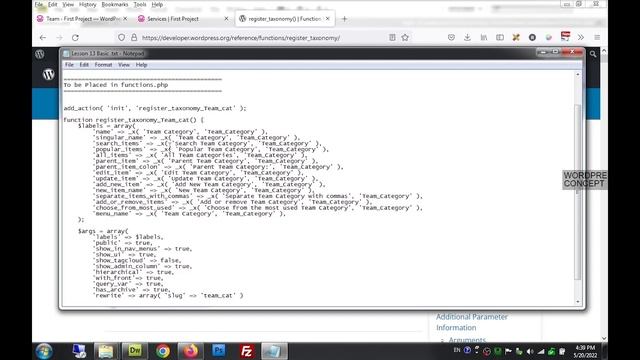The height and width of the screenshot is (360, 640).
Task: Click the Save to Pocket icon
Action: [451, 38]
